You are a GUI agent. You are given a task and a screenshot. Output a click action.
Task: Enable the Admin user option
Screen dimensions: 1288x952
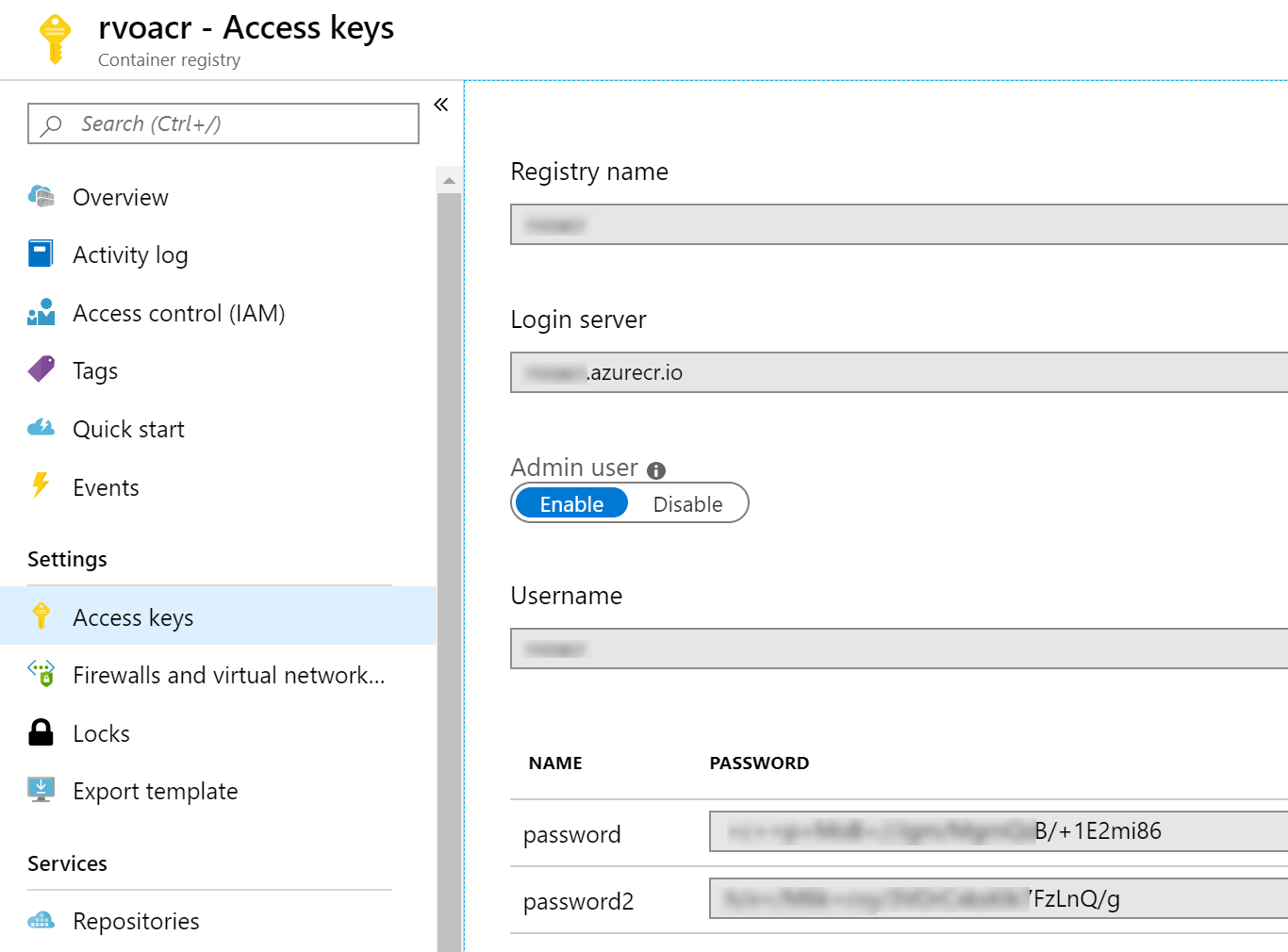(571, 503)
